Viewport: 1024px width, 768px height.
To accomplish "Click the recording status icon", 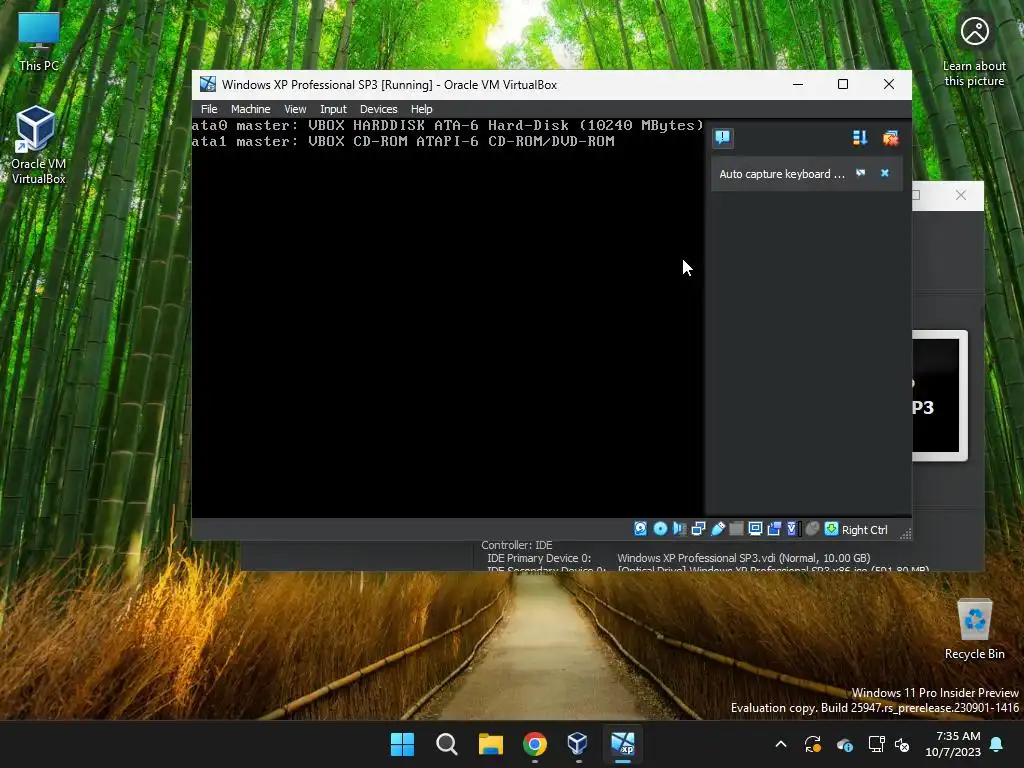I will (x=774, y=529).
